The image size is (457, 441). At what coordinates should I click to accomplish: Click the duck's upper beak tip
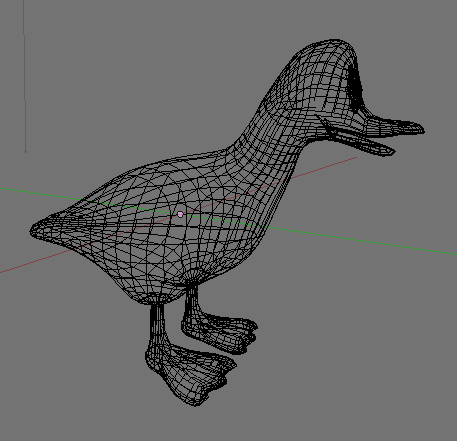click(x=418, y=129)
